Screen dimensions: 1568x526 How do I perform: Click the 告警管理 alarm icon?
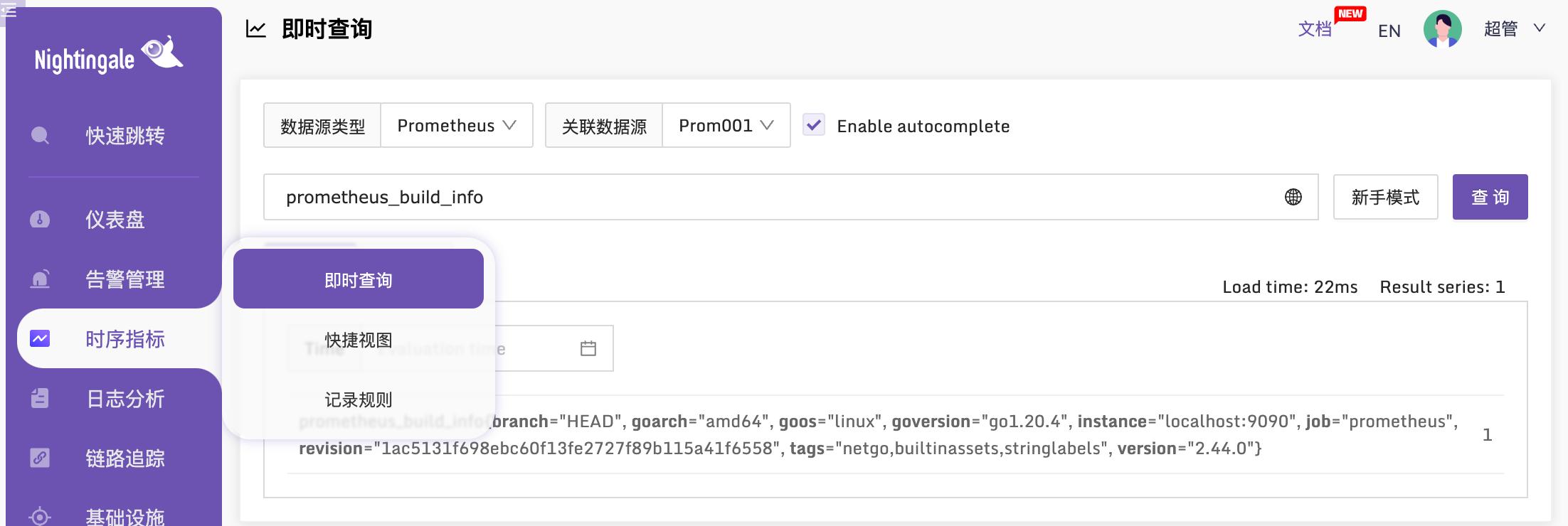point(40,279)
